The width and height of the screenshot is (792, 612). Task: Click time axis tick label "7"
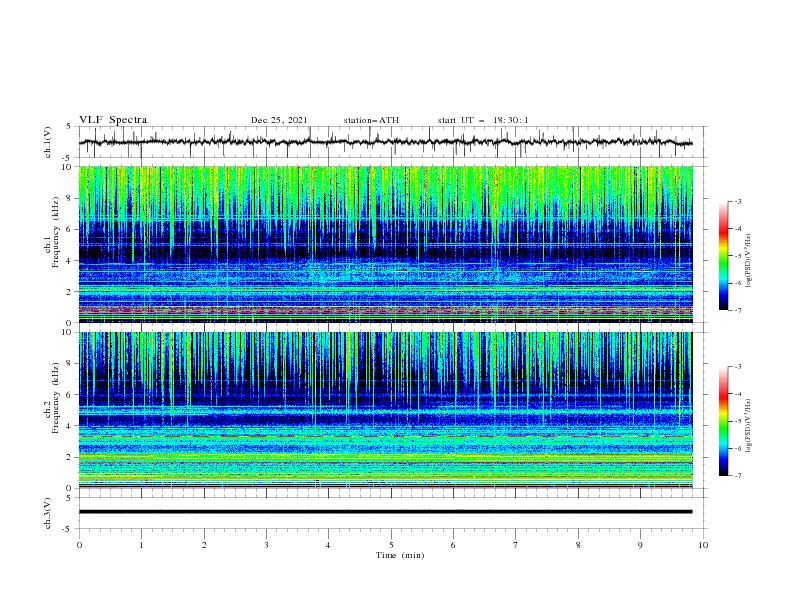coord(516,545)
